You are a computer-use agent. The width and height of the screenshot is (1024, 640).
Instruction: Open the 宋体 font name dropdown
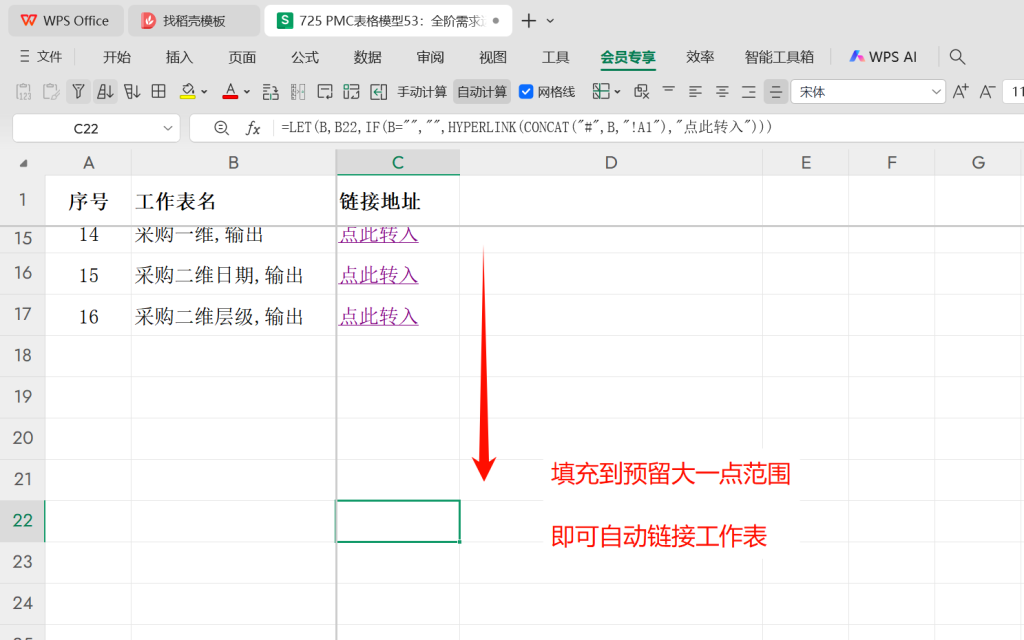coord(935,92)
